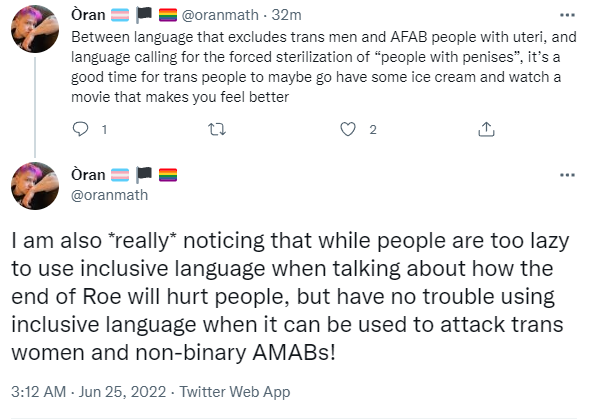This screenshot has height=419, width=590.
Task: Open the Twitter Web App source link
Action: pyautogui.click(x=234, y=392)
